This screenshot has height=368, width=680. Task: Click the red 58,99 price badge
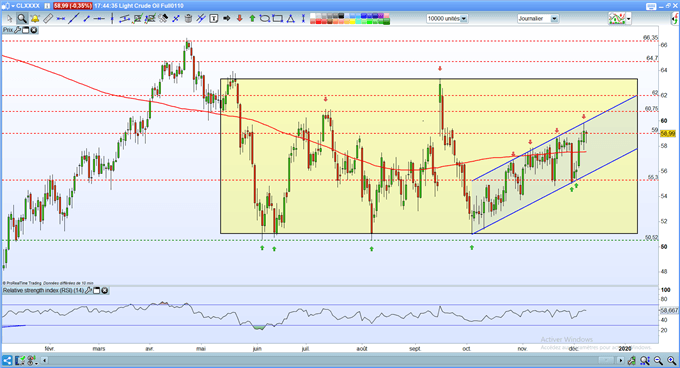point(72,6)
